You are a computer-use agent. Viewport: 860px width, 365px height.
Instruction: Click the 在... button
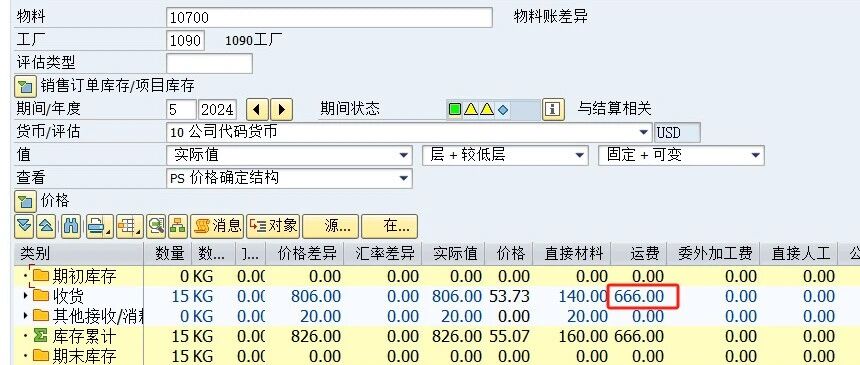[389, 226]
